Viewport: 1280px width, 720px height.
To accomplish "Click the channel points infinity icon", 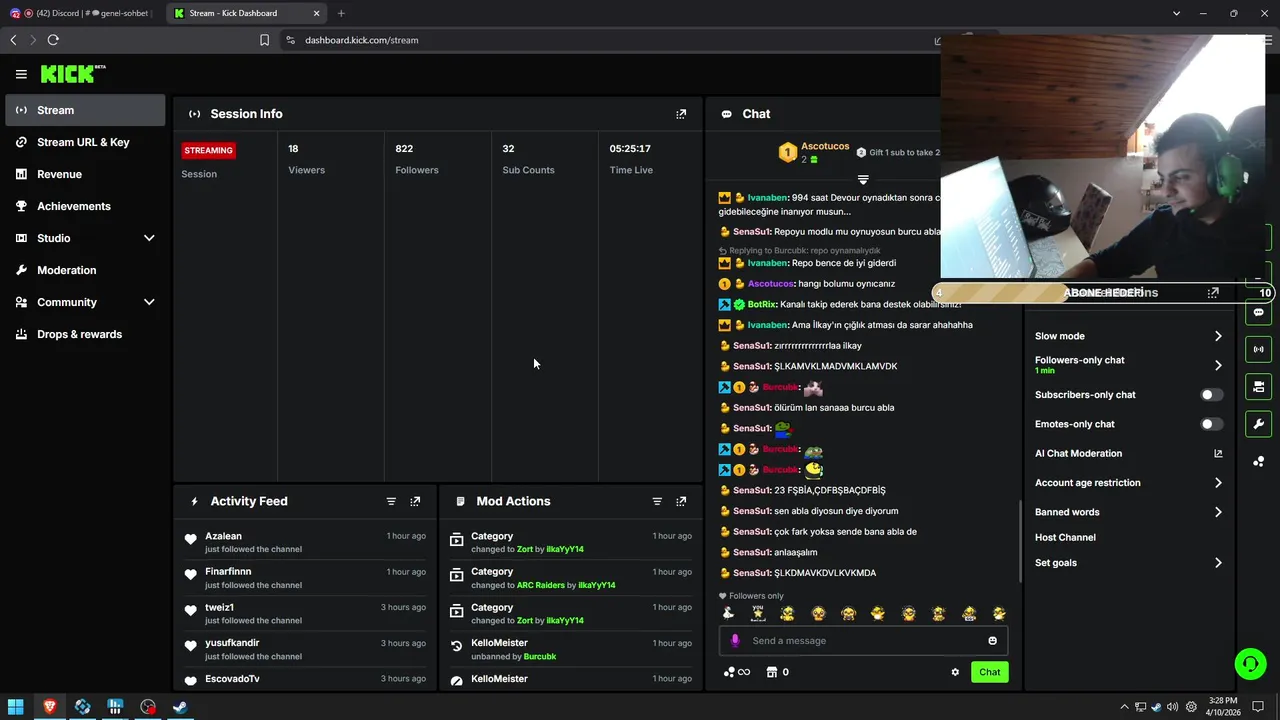I will pyautogui.click(x=737, y=672).
